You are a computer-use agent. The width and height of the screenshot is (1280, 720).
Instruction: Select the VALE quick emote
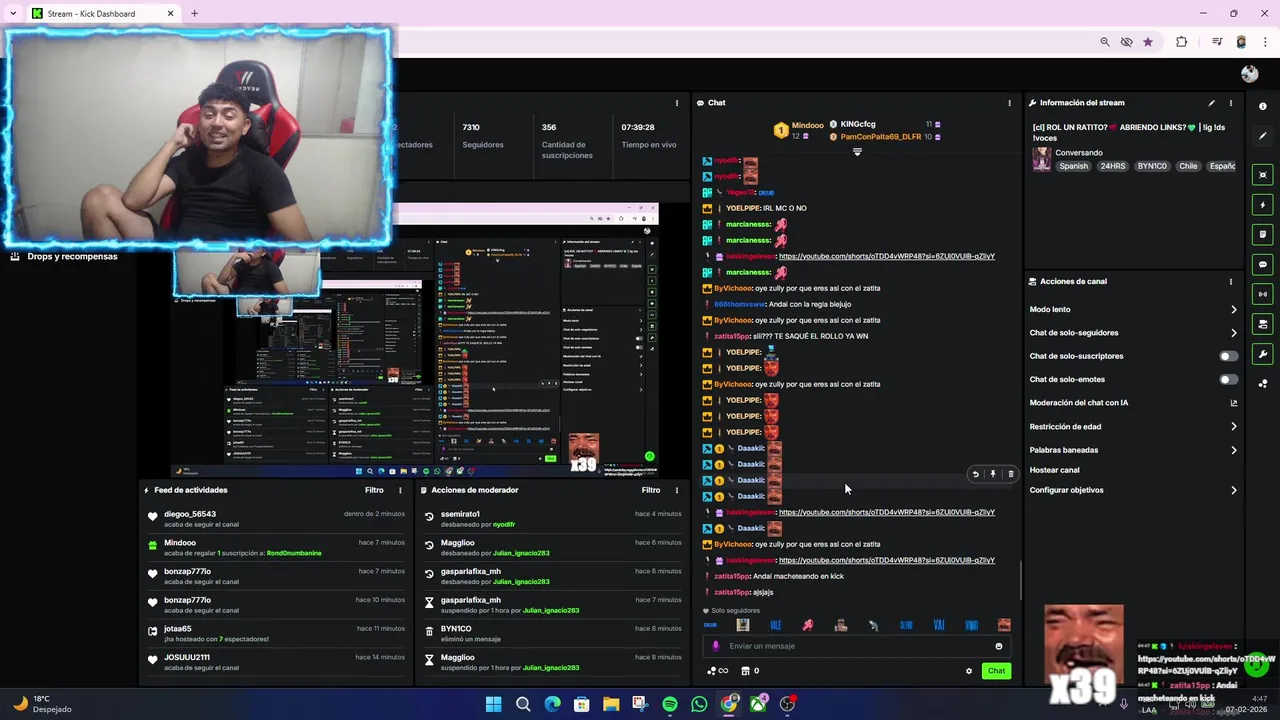(775, 625)
